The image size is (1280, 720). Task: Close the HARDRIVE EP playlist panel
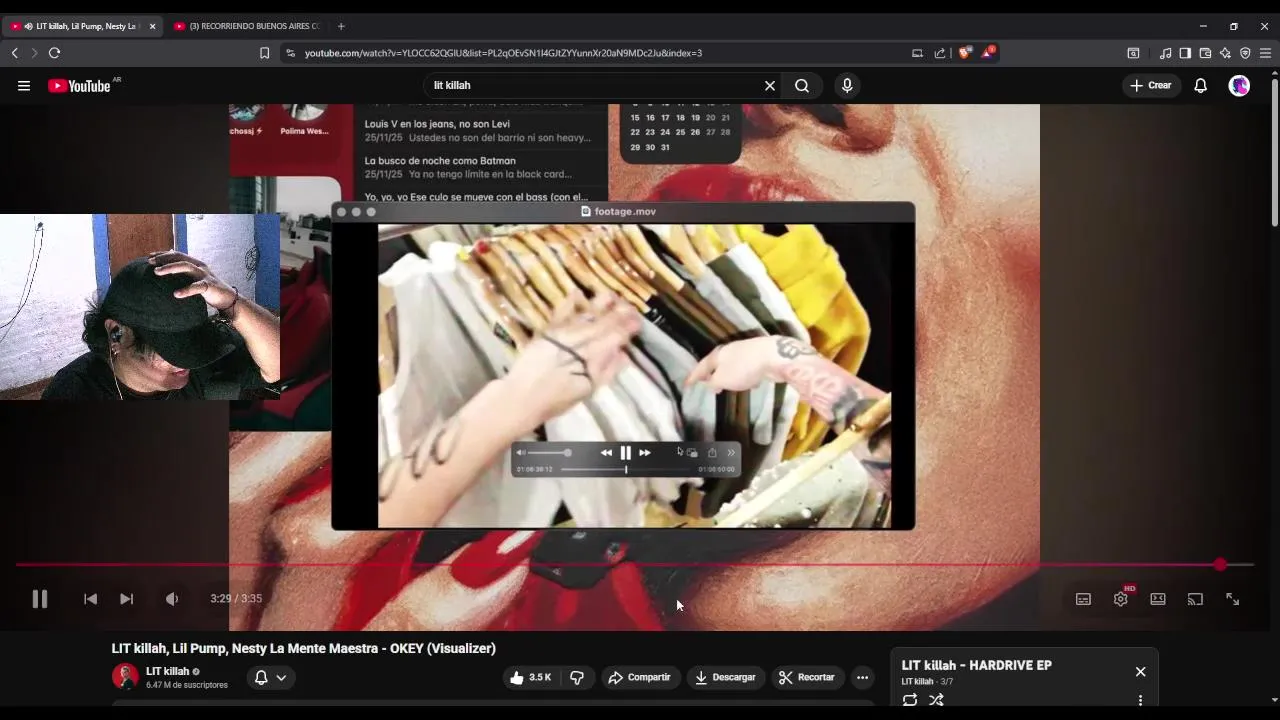[1140, 672]
